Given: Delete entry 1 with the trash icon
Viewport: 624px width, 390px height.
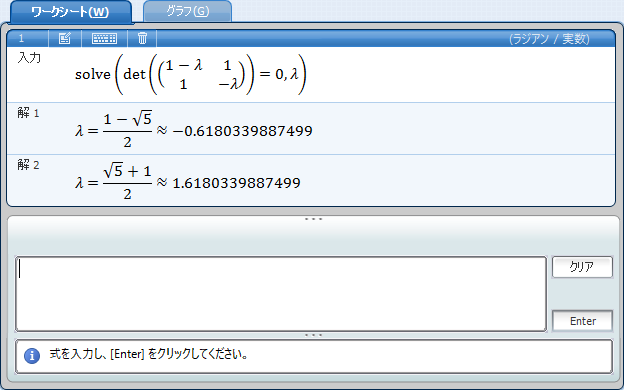Looking at the screenshot, I should point(142,39).
